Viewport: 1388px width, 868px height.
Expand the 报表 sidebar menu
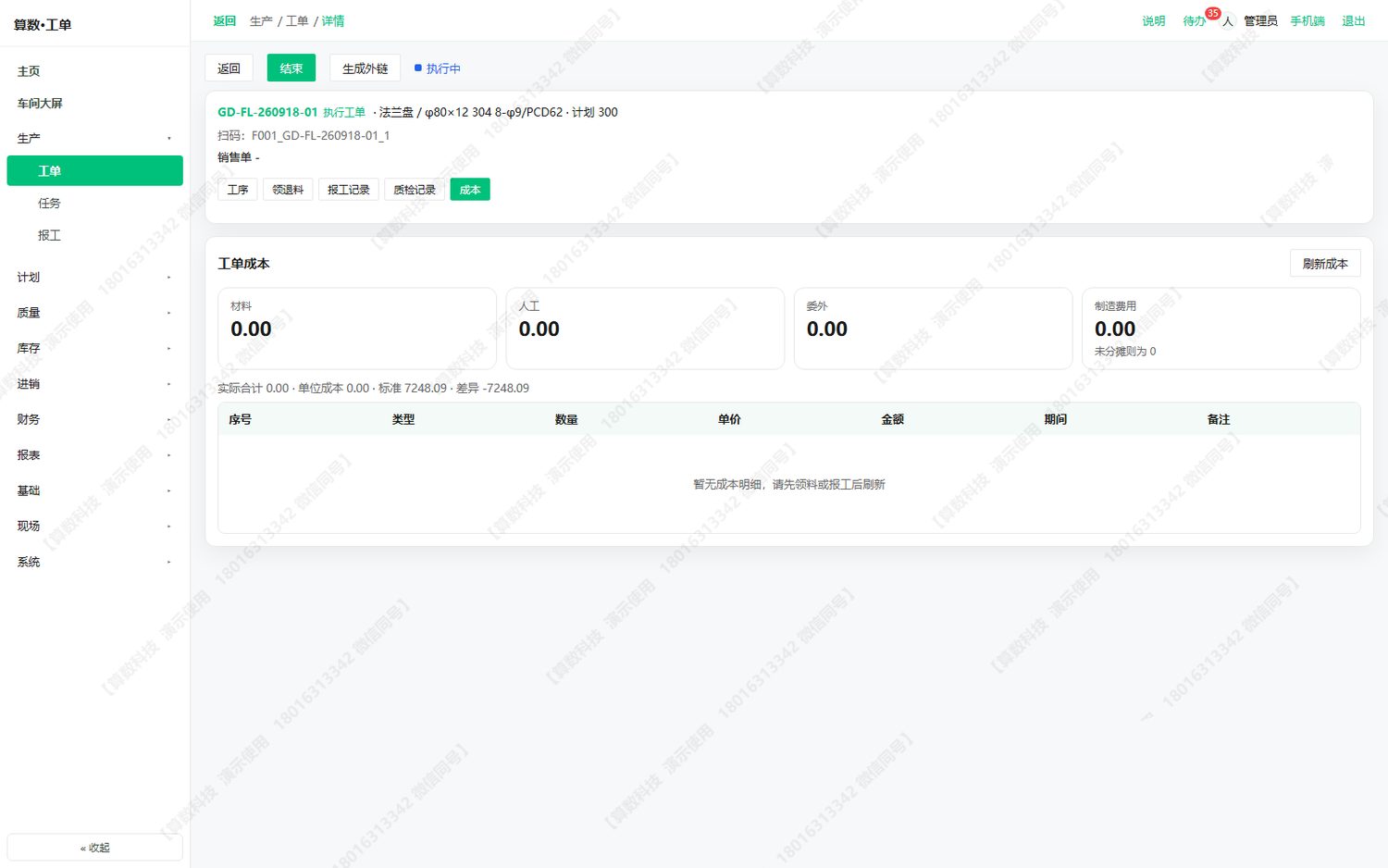(94, 455)
